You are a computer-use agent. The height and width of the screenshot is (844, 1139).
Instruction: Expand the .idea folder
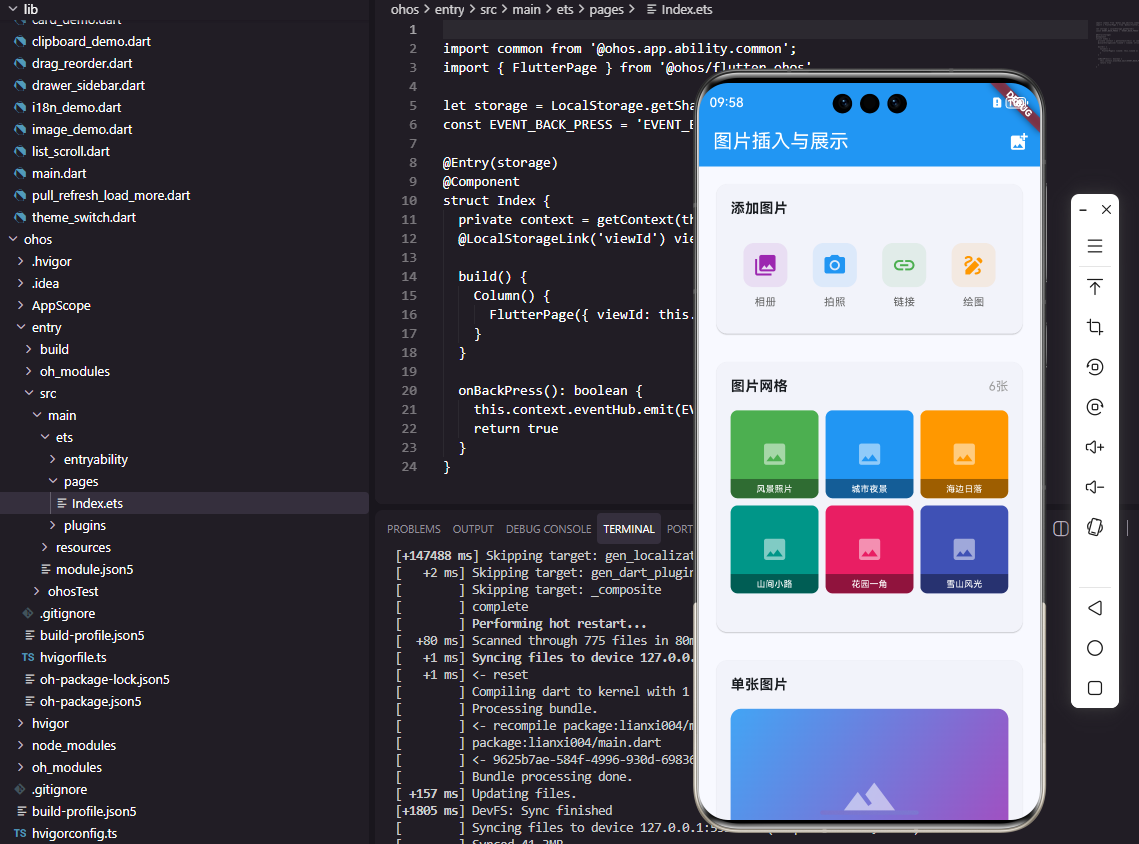[x=21, y=283]
